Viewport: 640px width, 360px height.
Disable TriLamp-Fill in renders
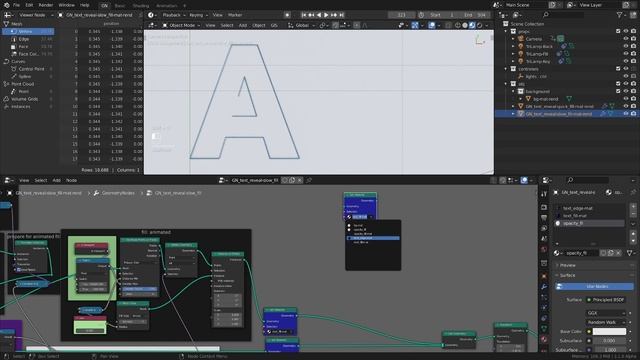[633, 54]
